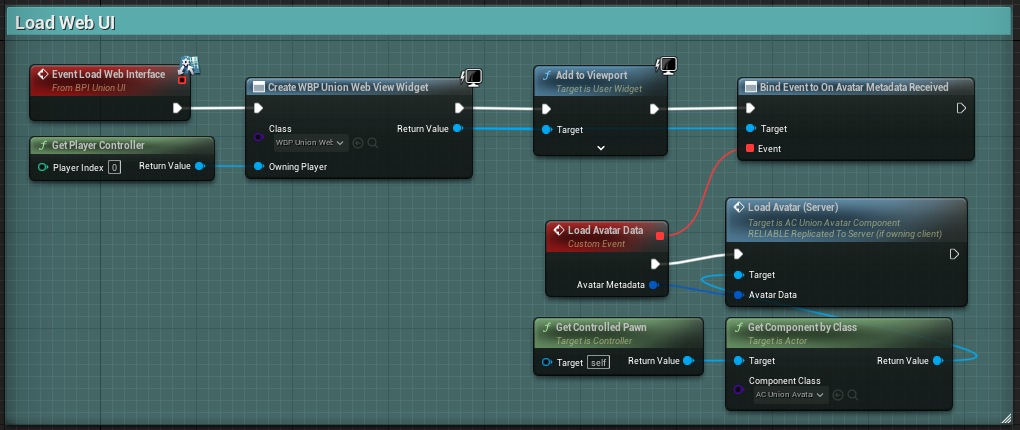
Task: Click the interface icon above Event Load Web Interface
Action: coord(189,65)
